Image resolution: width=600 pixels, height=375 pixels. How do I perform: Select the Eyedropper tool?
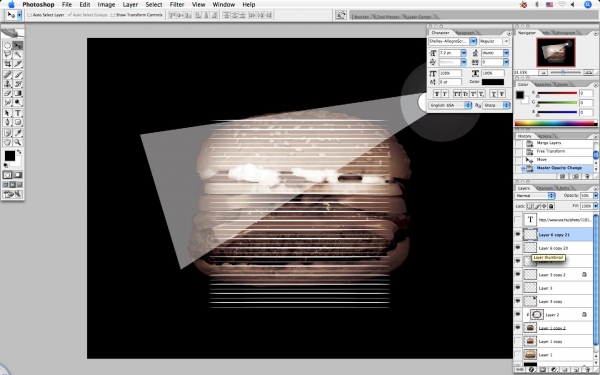pos(18,133)
